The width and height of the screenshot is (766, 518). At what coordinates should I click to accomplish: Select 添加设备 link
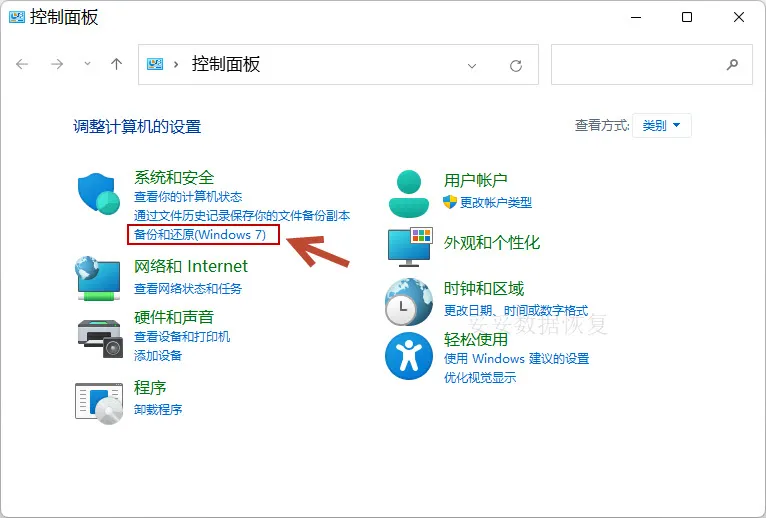[158, 355]
